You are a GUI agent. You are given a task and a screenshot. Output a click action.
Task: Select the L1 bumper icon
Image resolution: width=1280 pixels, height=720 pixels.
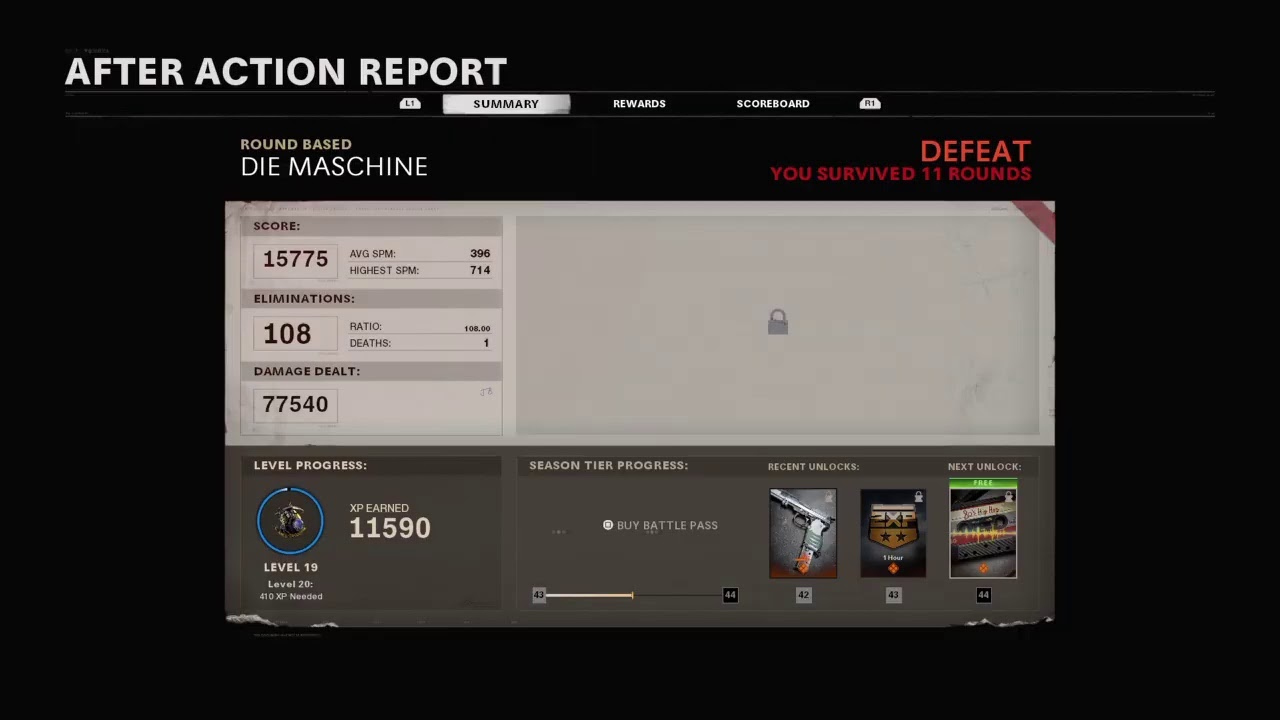(x=410, y=103)
